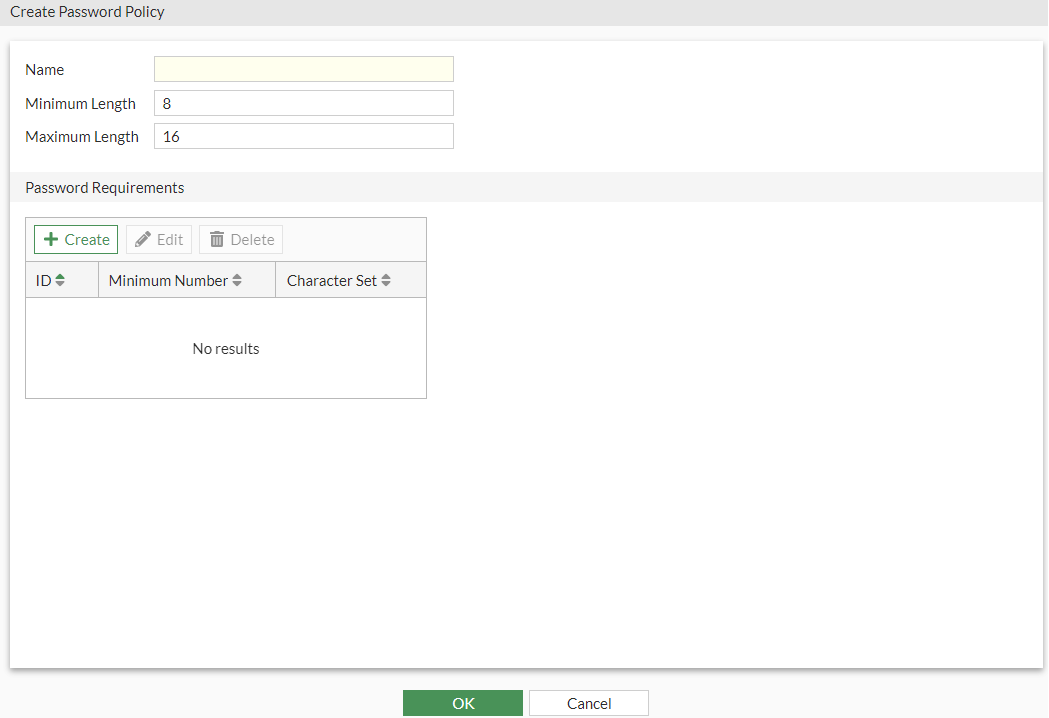Click the sort arrows beside Character Set
Screen dimensions: 1049x718
(385, 280)
